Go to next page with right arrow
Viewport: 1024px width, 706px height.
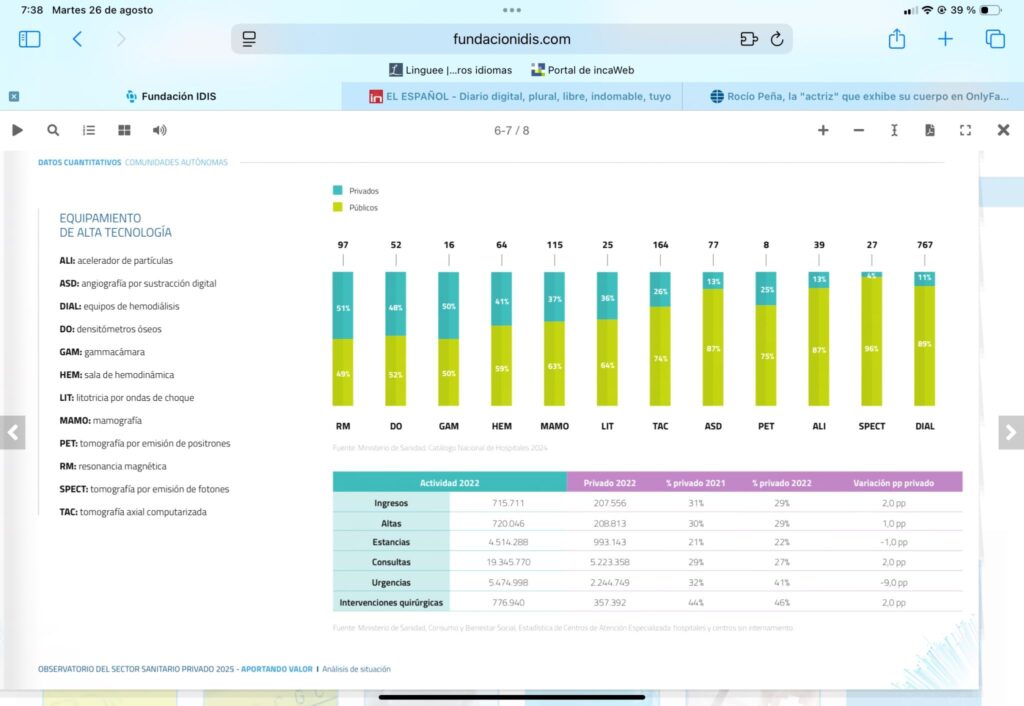click(x=1010, y=433)
